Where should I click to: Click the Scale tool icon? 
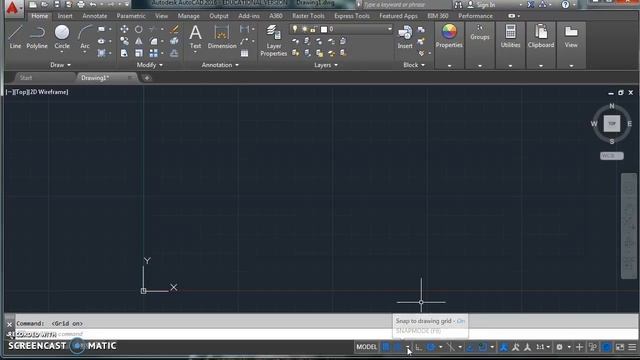point(139,53)
